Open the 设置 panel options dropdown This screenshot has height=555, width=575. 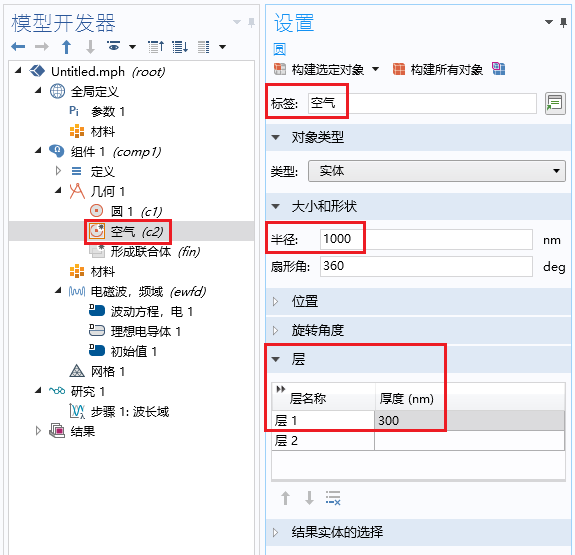click(549, 22)
